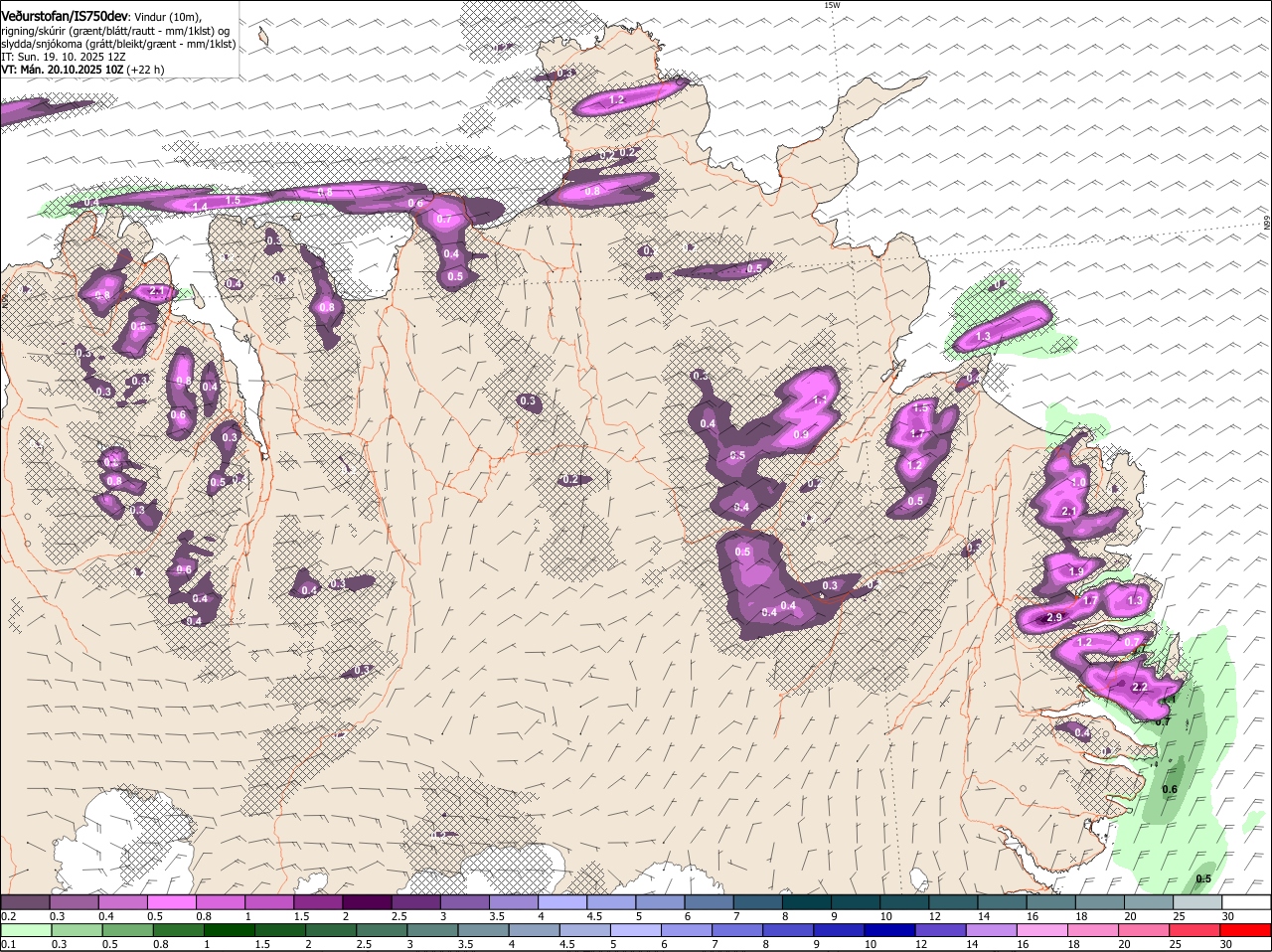
Task: Pick the snow-scale swatch above the 0.4 label
Action: point(122,902)
